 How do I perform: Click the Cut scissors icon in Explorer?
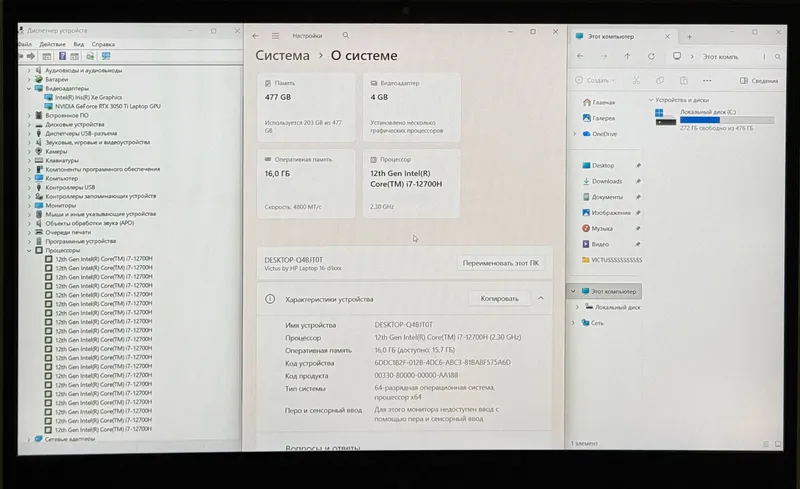636,80
